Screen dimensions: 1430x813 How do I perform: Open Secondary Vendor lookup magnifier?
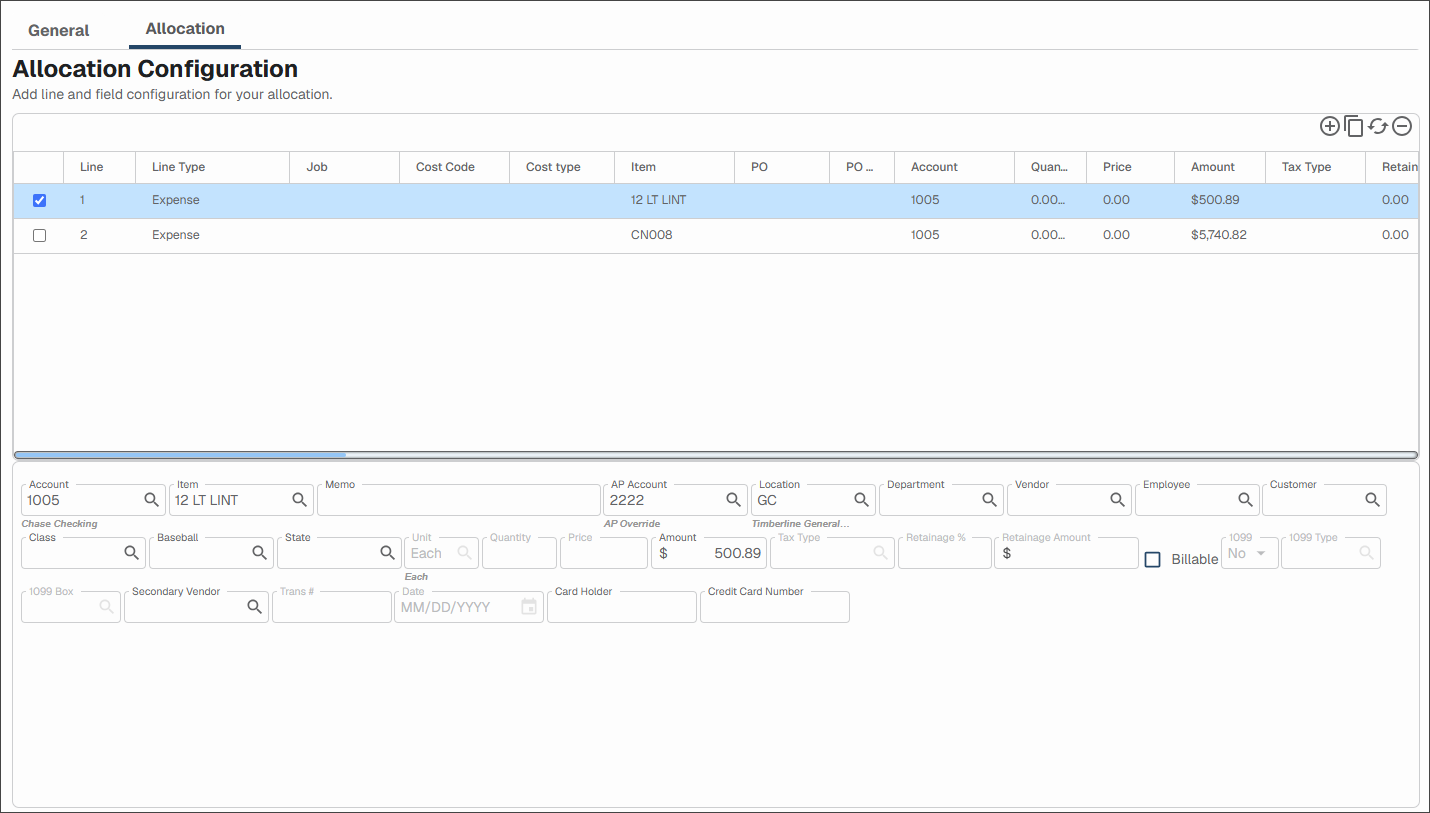pos(254,606)
